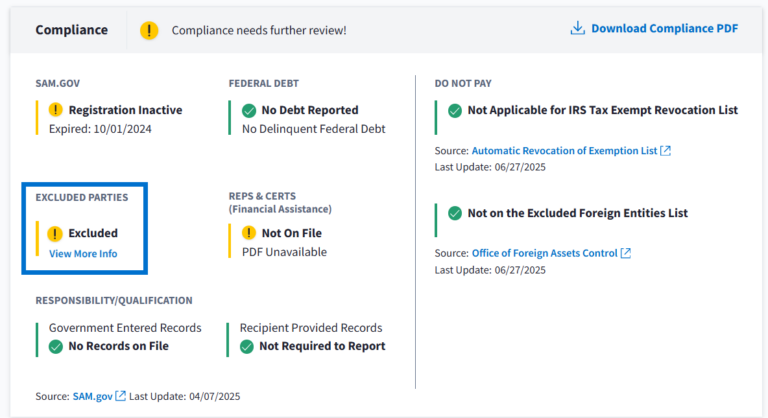Open the SAM.gov source link

click(92, 396)
